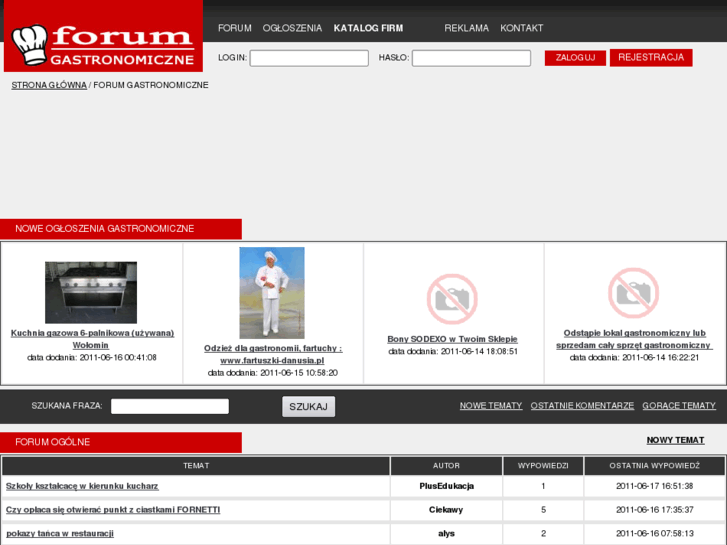Click no-photo icon above Odstąpię lokal listing
The height and width of the screenshot is (545, 727).
tap(633, 293)
